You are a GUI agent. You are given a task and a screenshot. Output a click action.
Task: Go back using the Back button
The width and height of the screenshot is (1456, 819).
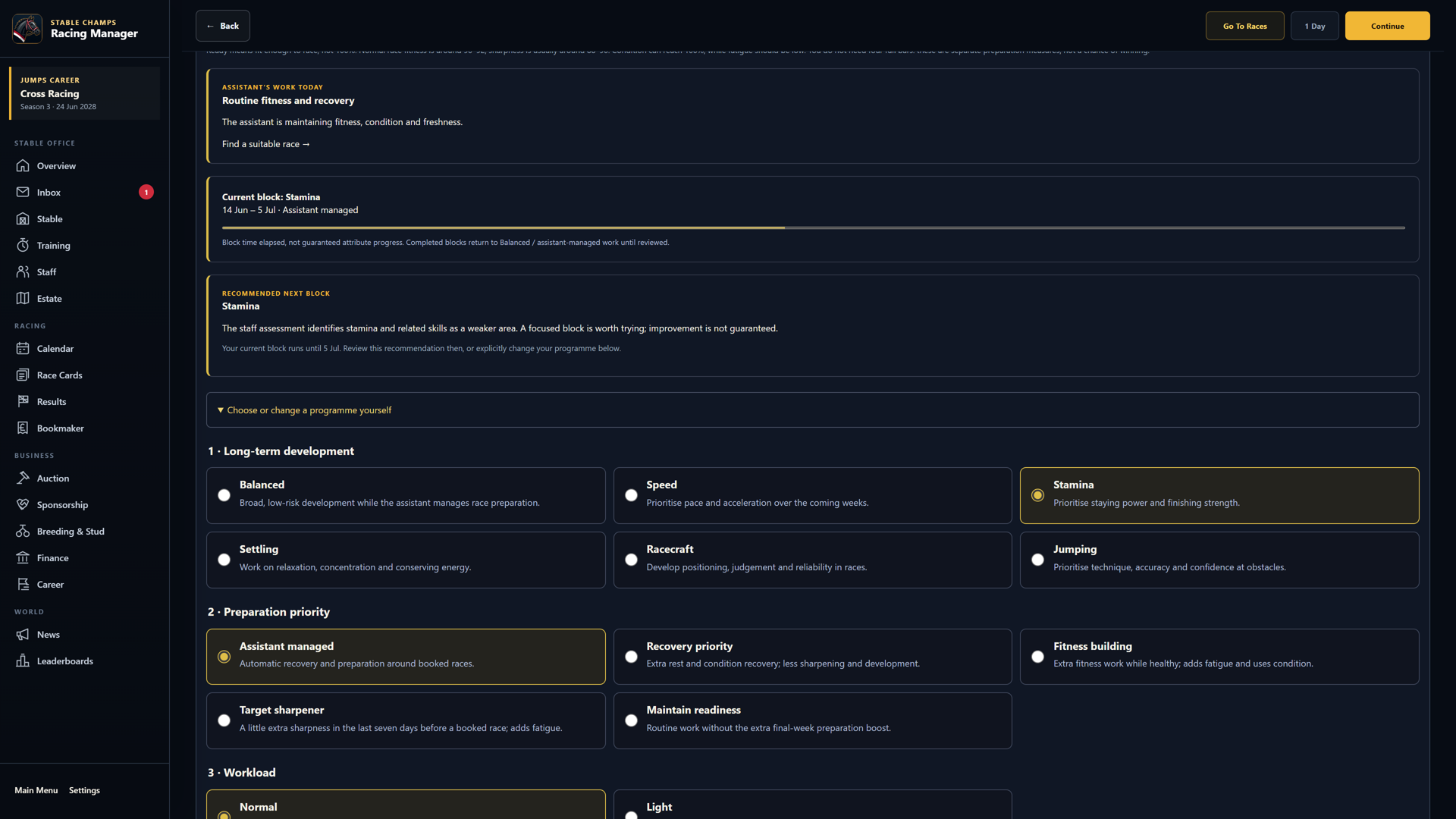(222, 26)
